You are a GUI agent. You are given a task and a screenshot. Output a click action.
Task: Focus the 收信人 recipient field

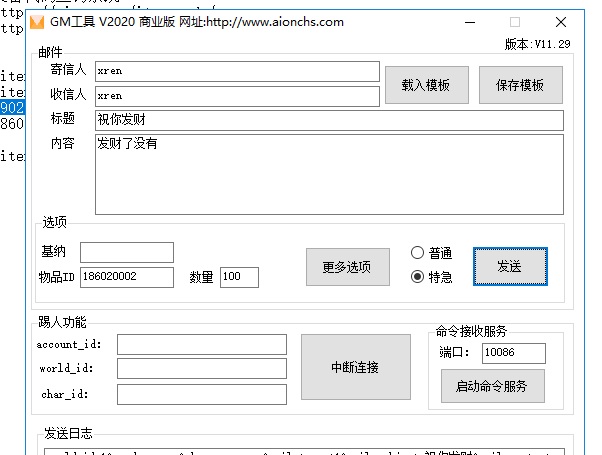point(237,96)
